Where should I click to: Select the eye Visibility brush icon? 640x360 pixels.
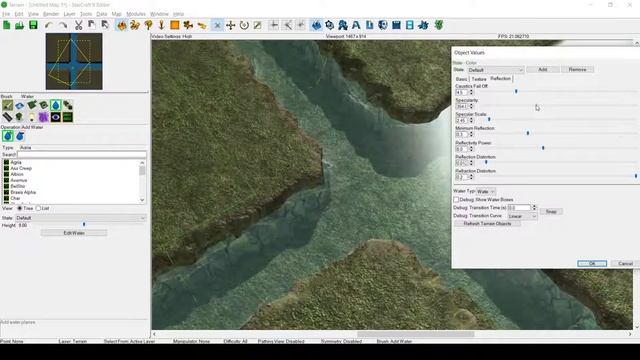(x=56, y=117)
